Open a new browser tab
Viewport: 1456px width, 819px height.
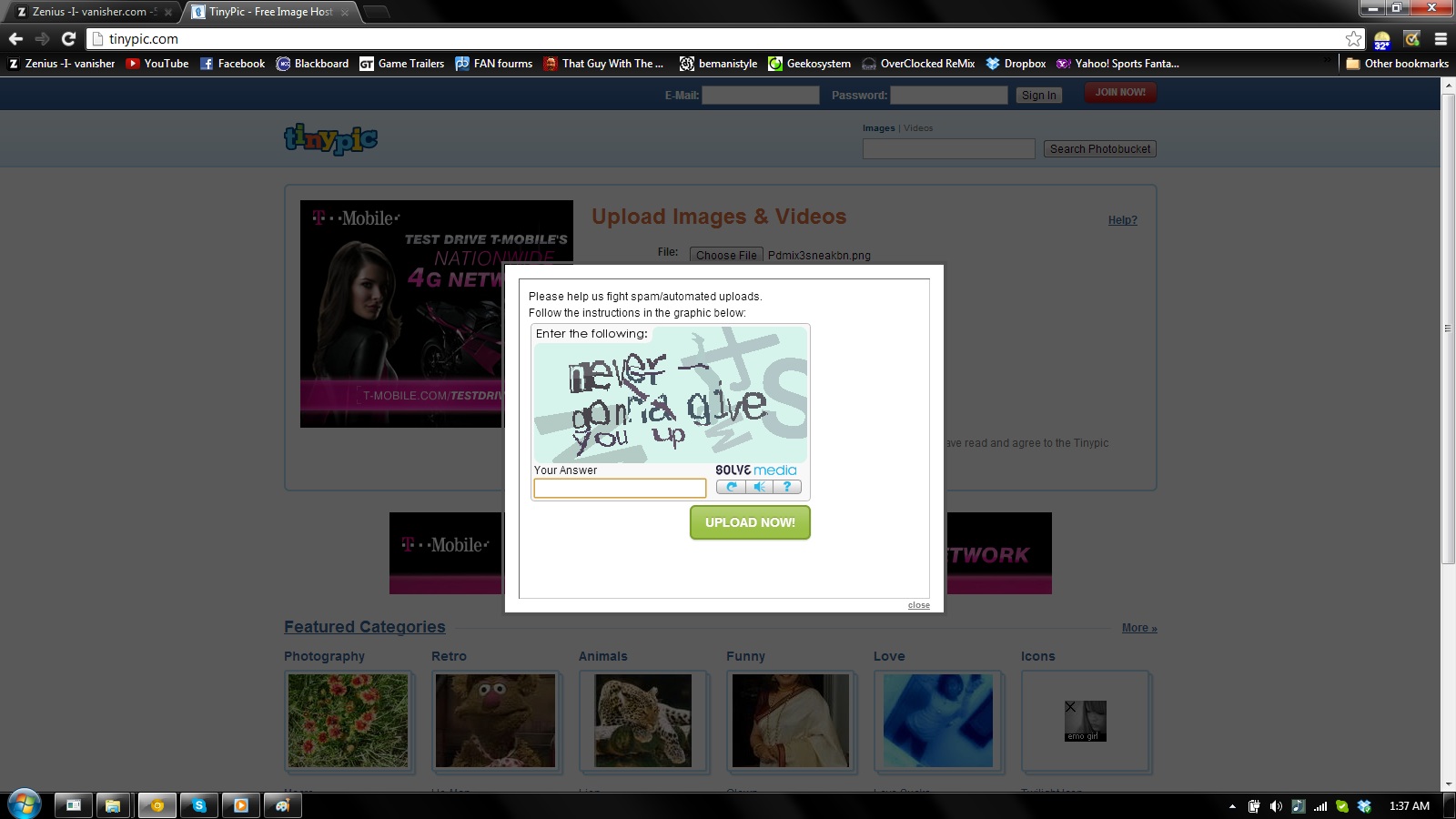coord(376,12)
